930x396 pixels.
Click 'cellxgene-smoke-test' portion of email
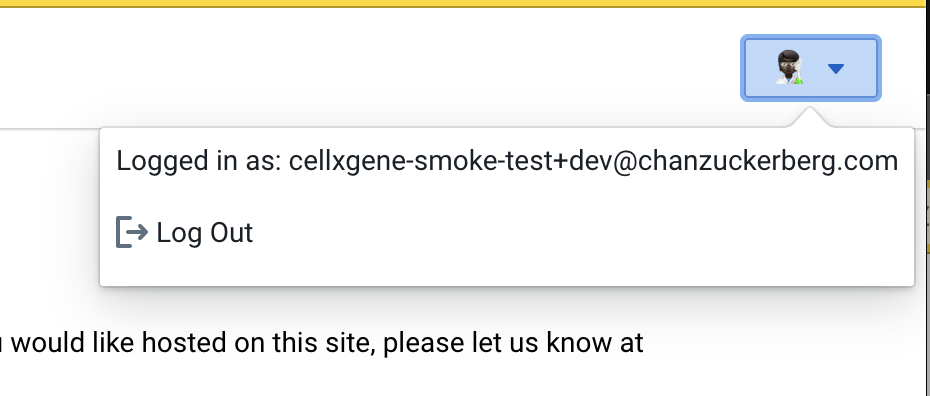point(421,161)
